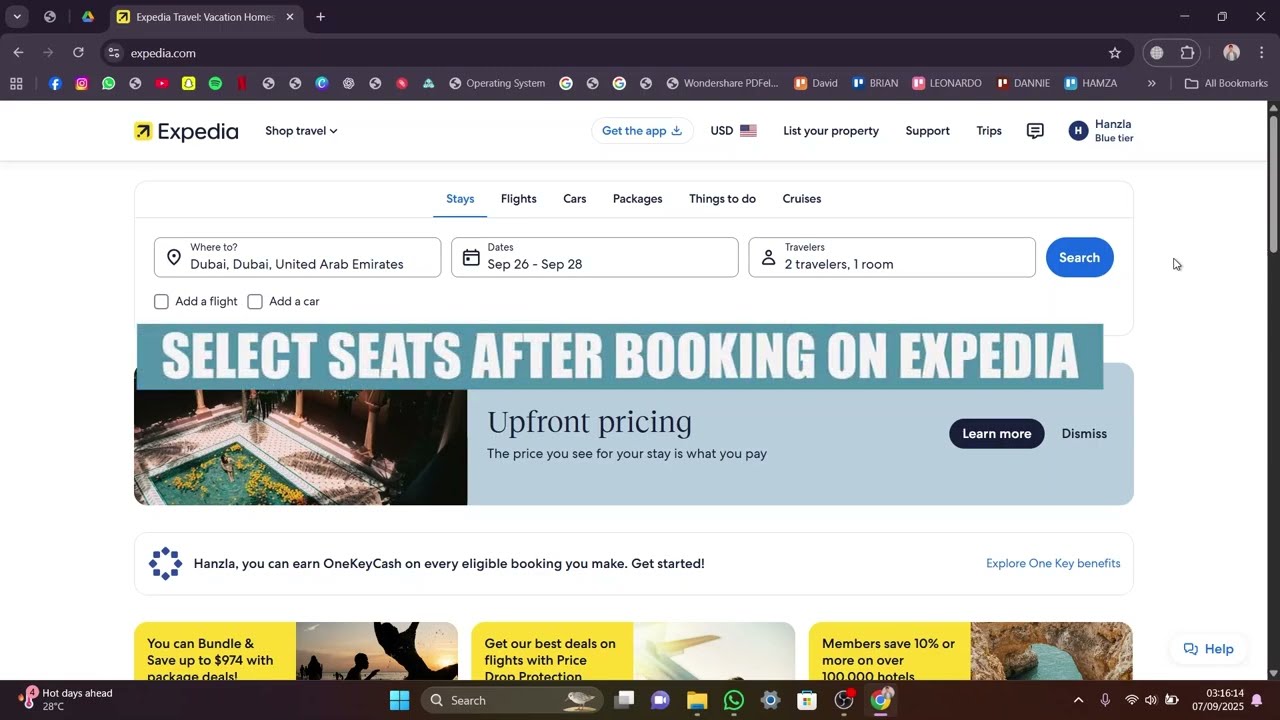Switch to the Cars tab
This screenshot has width=1280, height=720.
575,199
